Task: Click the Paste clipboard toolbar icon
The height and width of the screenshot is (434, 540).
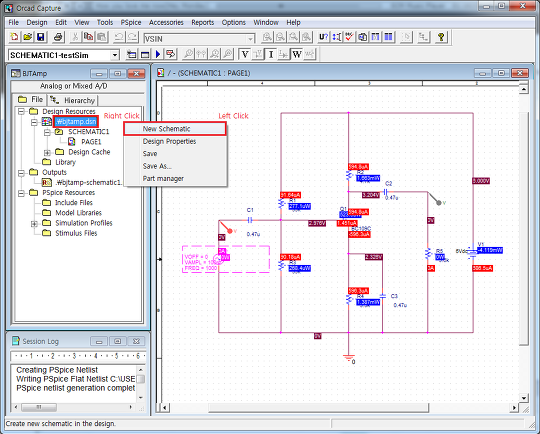Action: [102, 37]
